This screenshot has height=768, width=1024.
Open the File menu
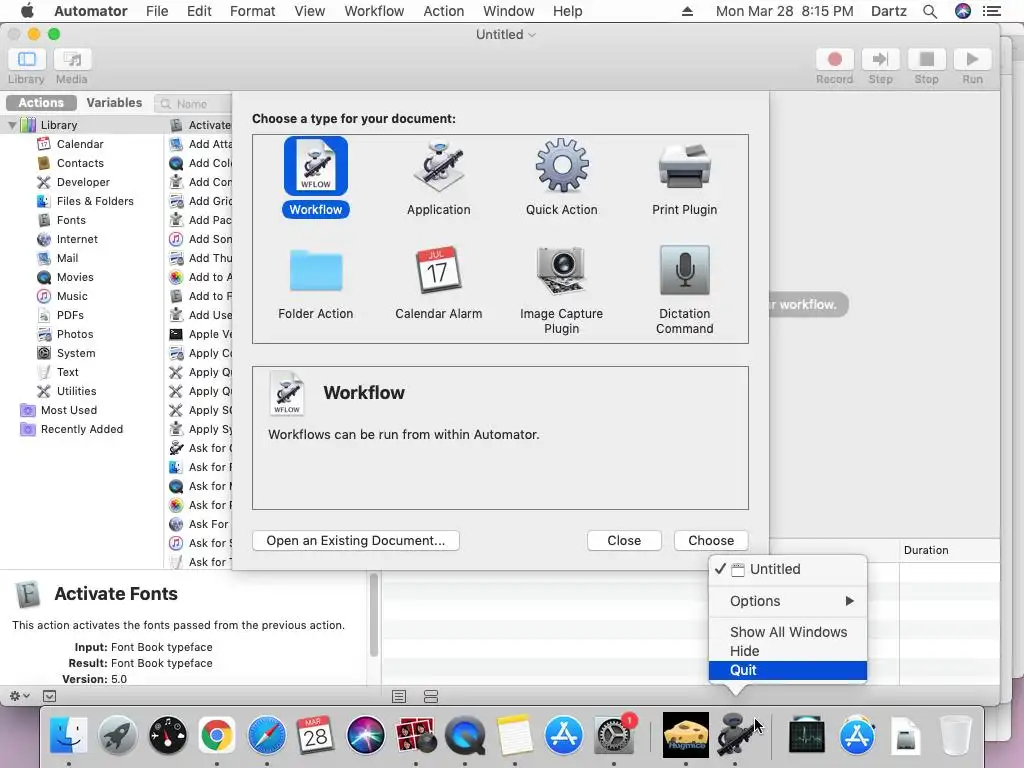pos(157,11)
